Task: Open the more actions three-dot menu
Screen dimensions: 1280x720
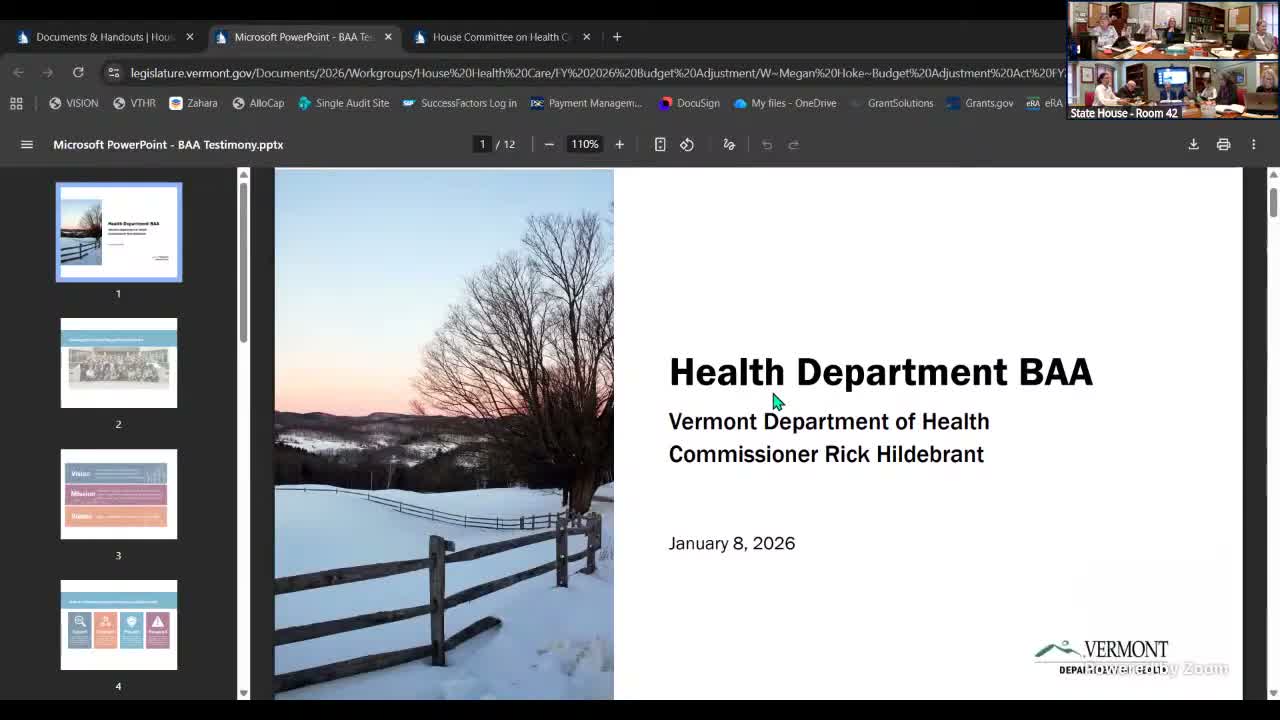Action: point(1253,144)
